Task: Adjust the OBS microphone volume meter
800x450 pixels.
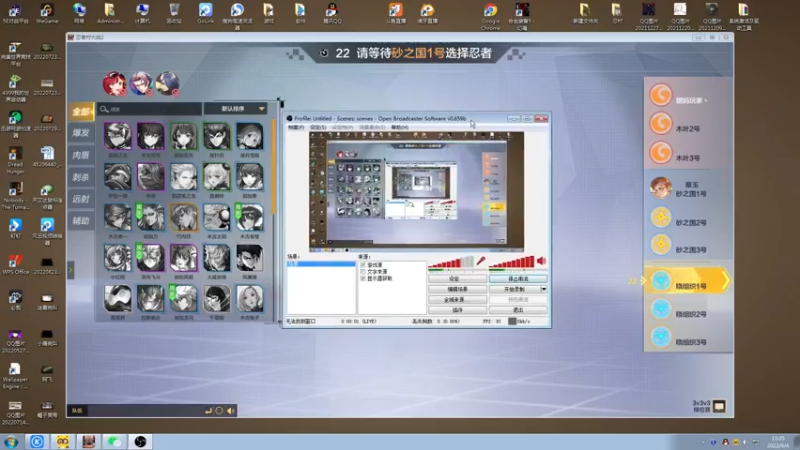Action: pyautogui.click(x=451, y=262)
